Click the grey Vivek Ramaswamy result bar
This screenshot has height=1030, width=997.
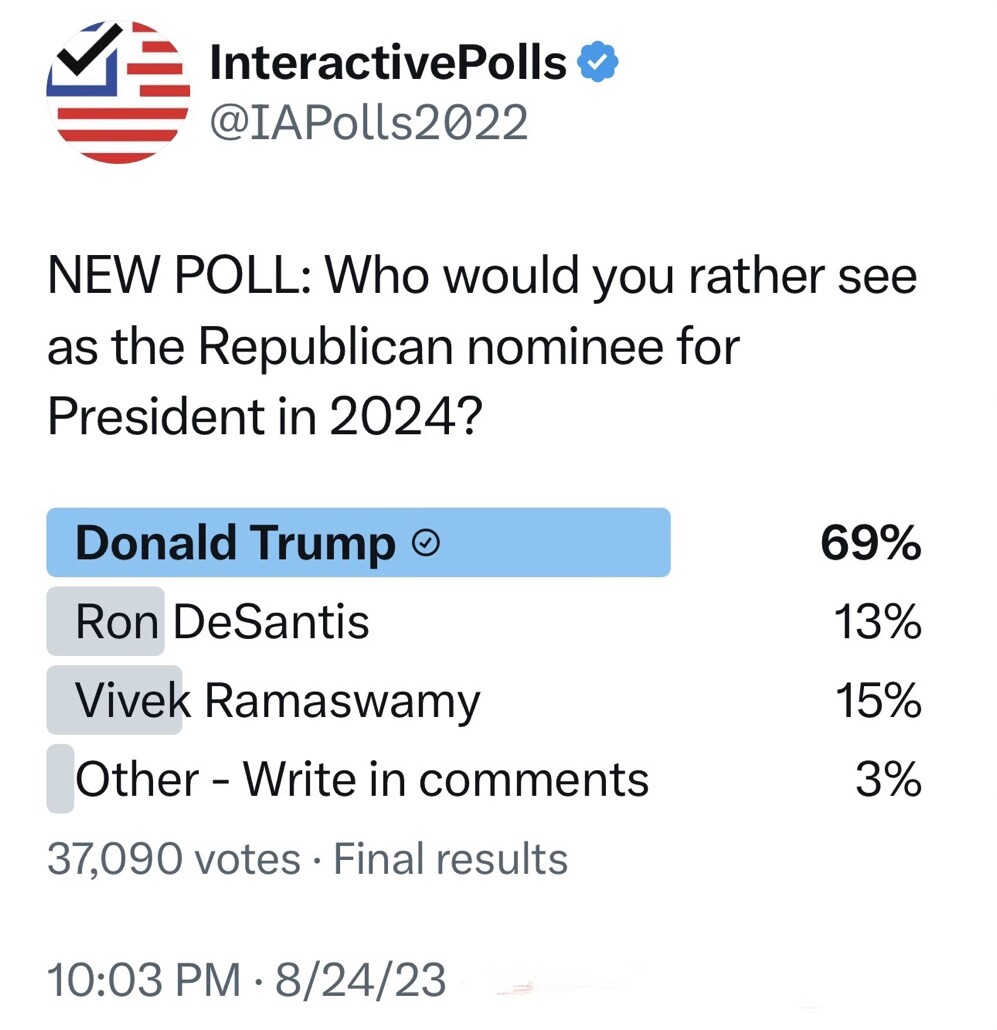coord(114,700)
